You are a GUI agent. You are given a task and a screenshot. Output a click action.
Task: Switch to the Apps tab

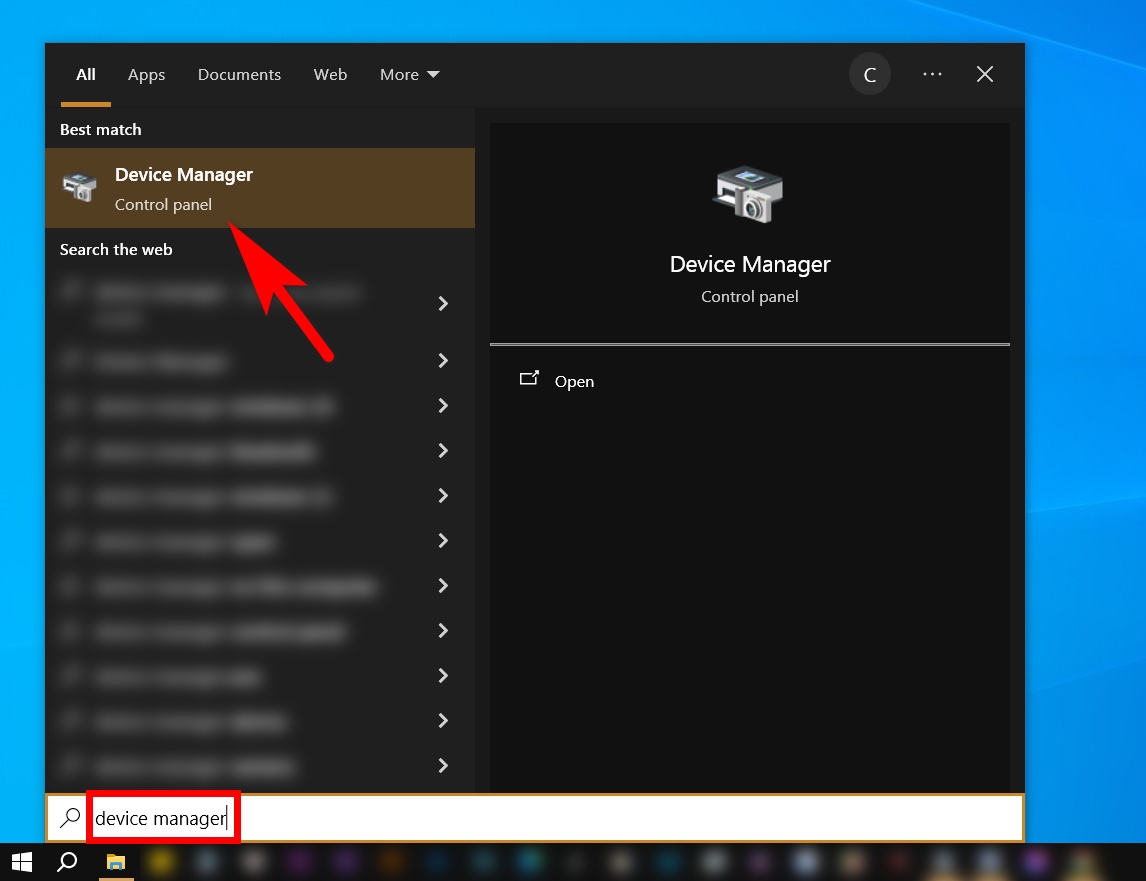[146, 74]
